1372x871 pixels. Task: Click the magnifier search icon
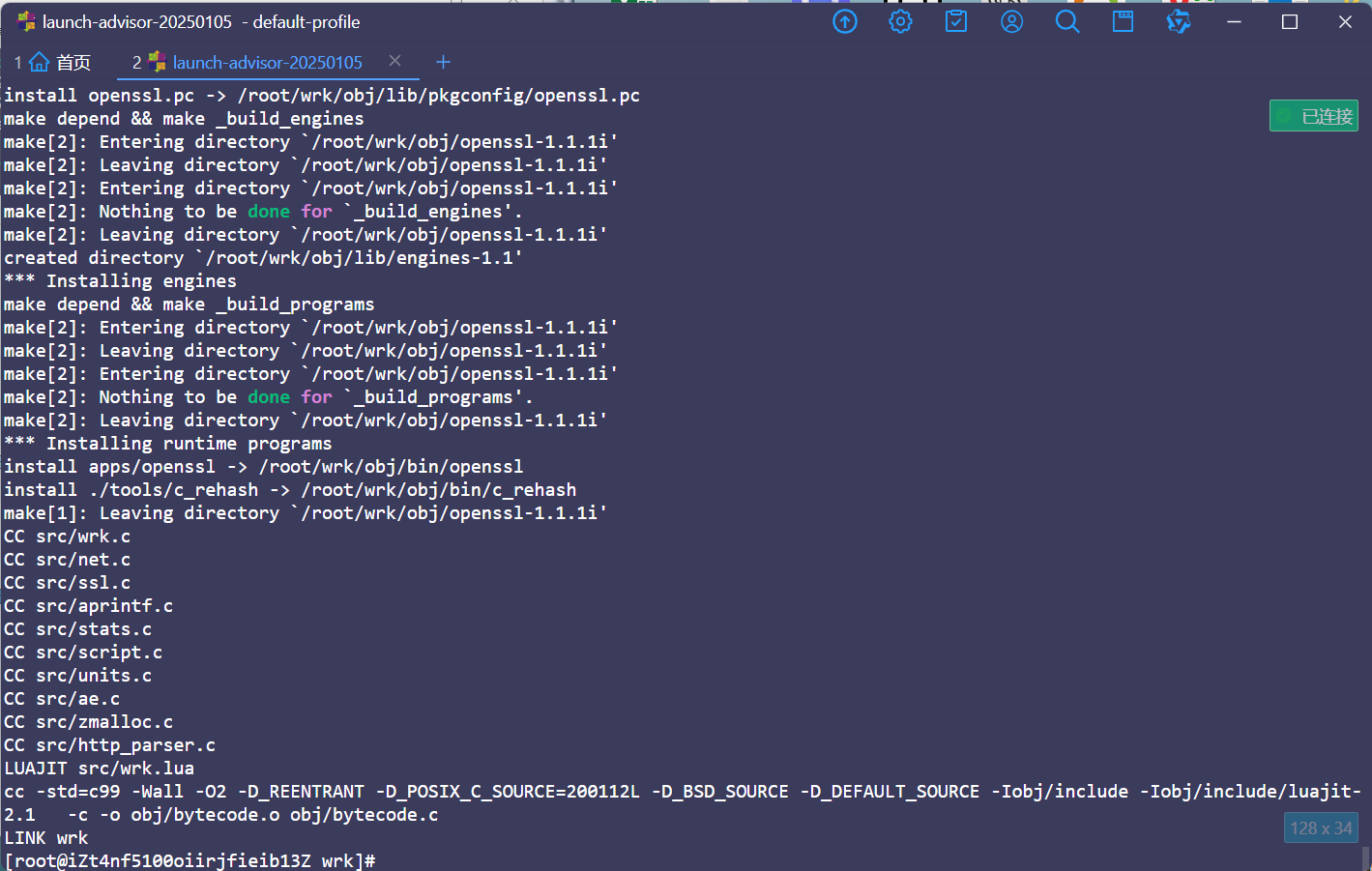click(x=1067, y=21)
